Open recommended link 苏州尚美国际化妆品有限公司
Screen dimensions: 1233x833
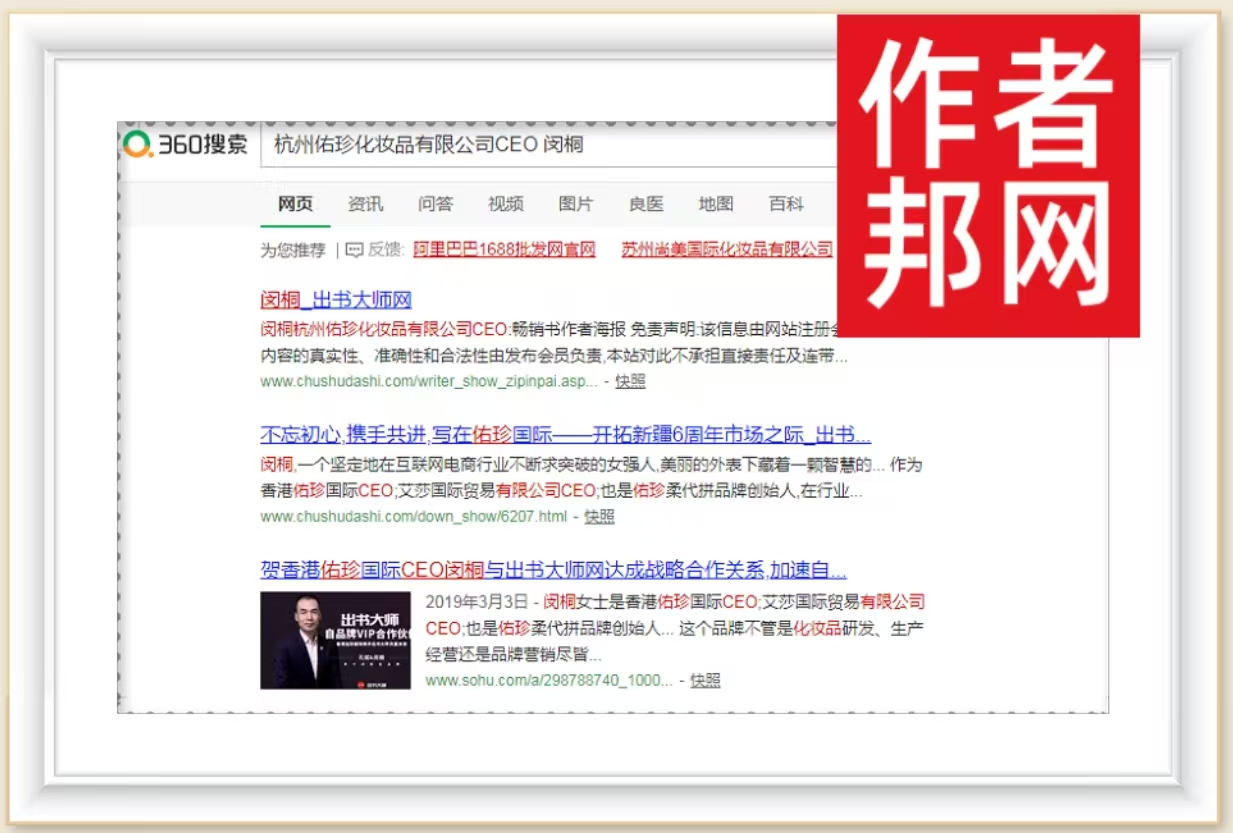[x=726, y=250]
